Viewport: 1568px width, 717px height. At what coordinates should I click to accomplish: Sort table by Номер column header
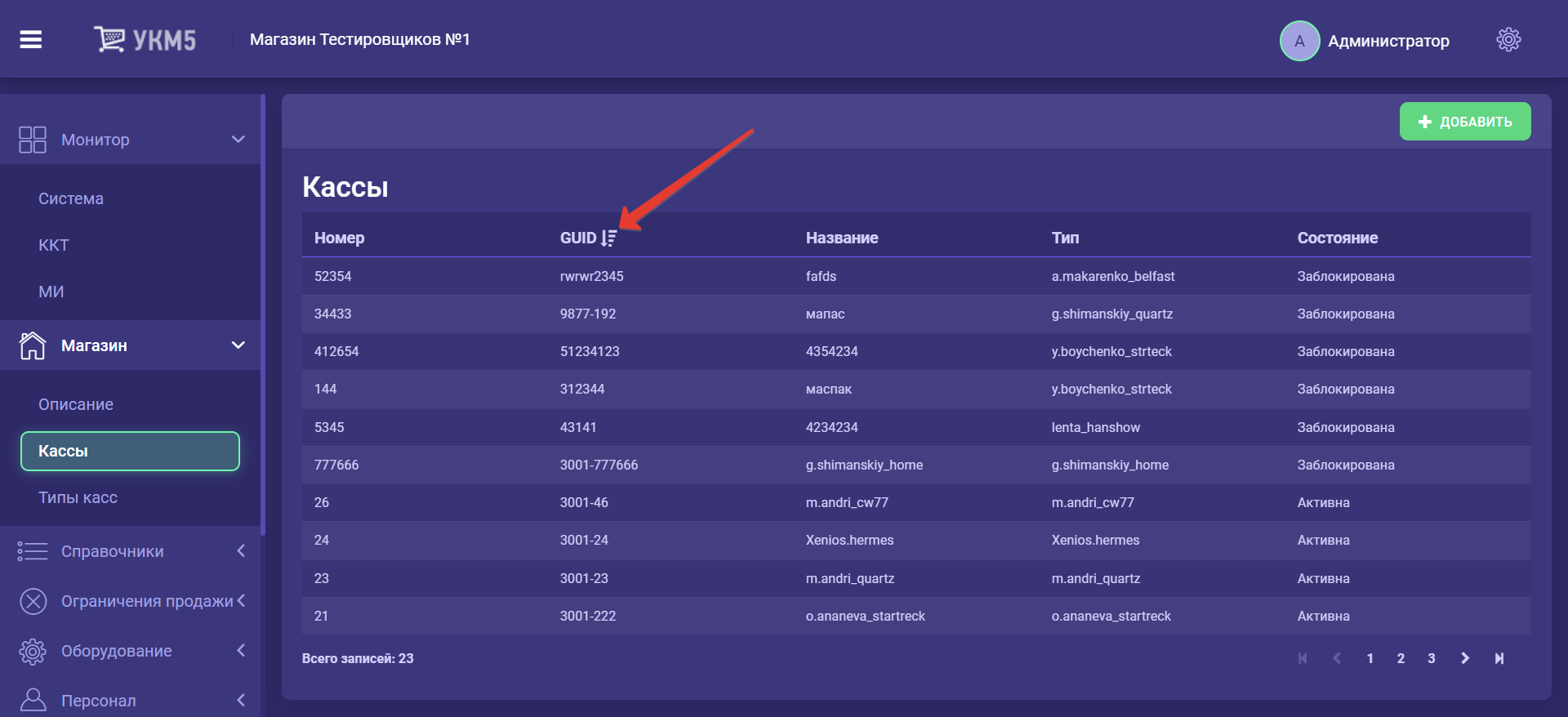[339, 238]
